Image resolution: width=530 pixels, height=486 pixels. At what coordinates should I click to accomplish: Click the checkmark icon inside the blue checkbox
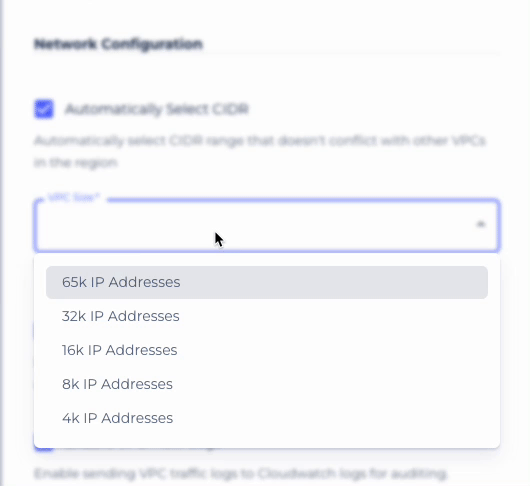click(x=44, y=109)
